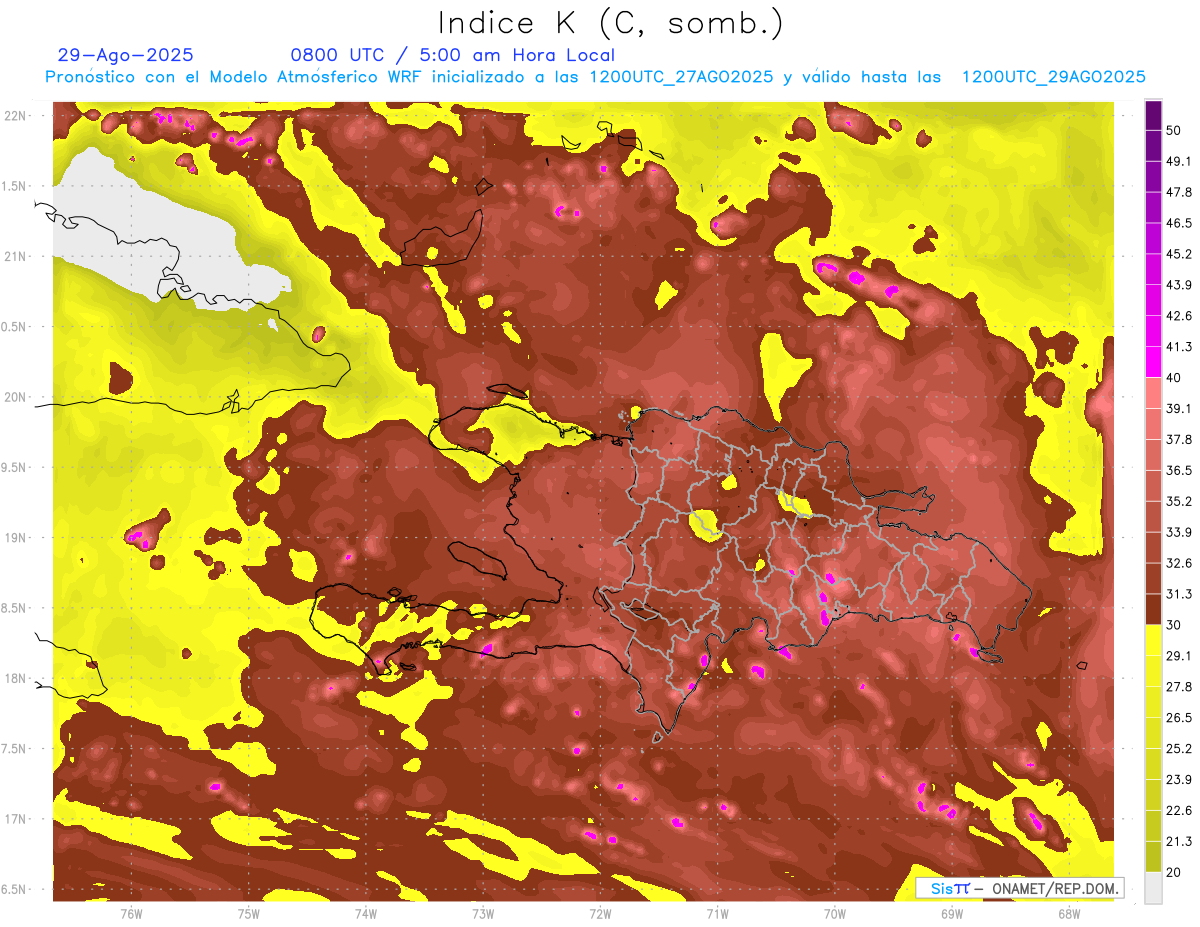This screenshot has width=1200, height=927.
Task: Click the "0800 UTC / 5:00 am Hora Local" text
Action: (x=452, y=56)
